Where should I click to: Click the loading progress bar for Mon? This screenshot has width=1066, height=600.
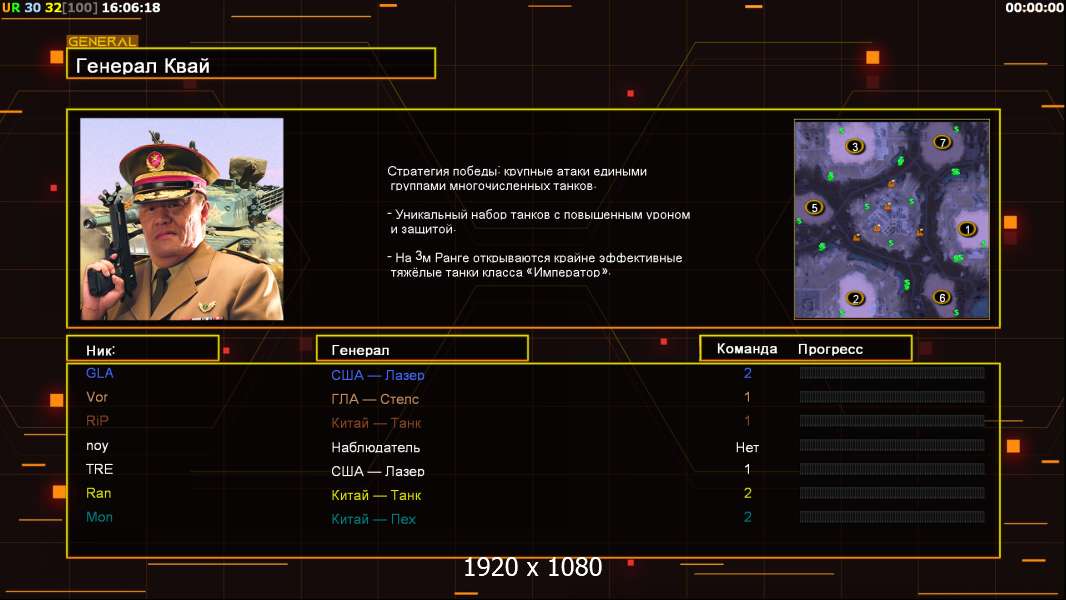click(x=892, y=518)
